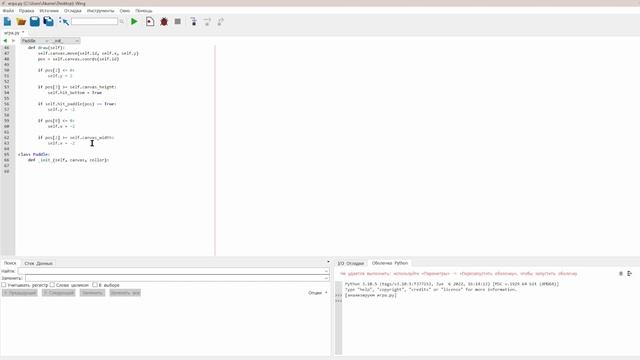Image resolution: width=640 pixels, height=360 pixels.
Task: Stop execution with the gray square icon
Action: point(178,21)
